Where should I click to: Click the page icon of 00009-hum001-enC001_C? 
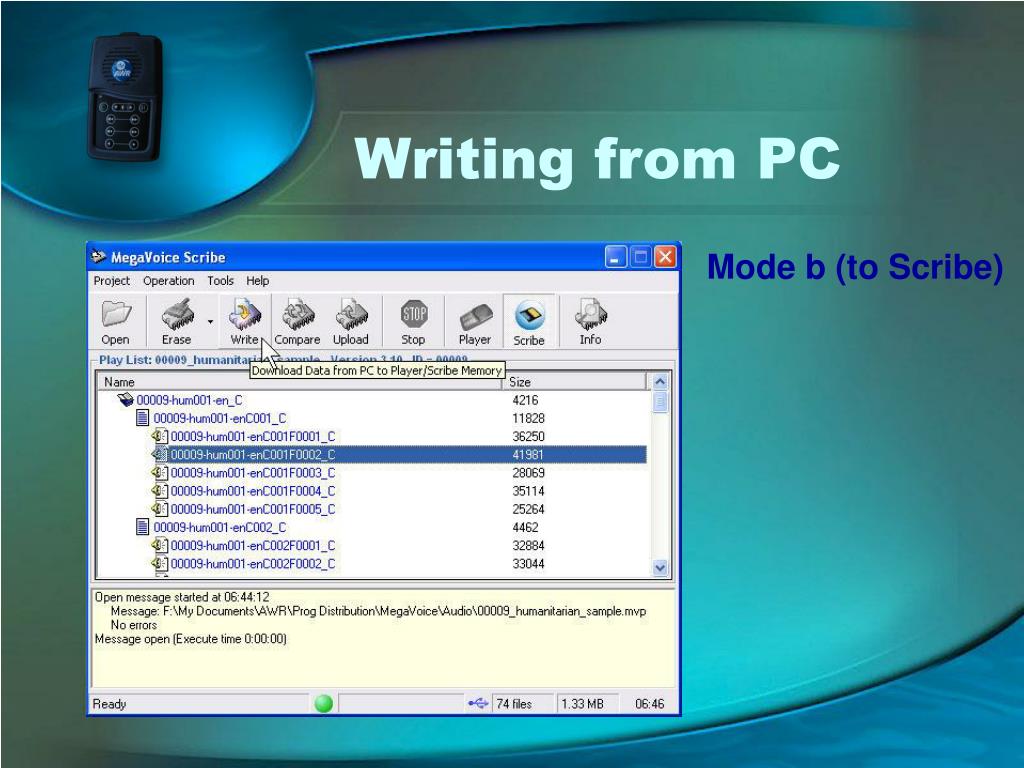coord(142,418)
